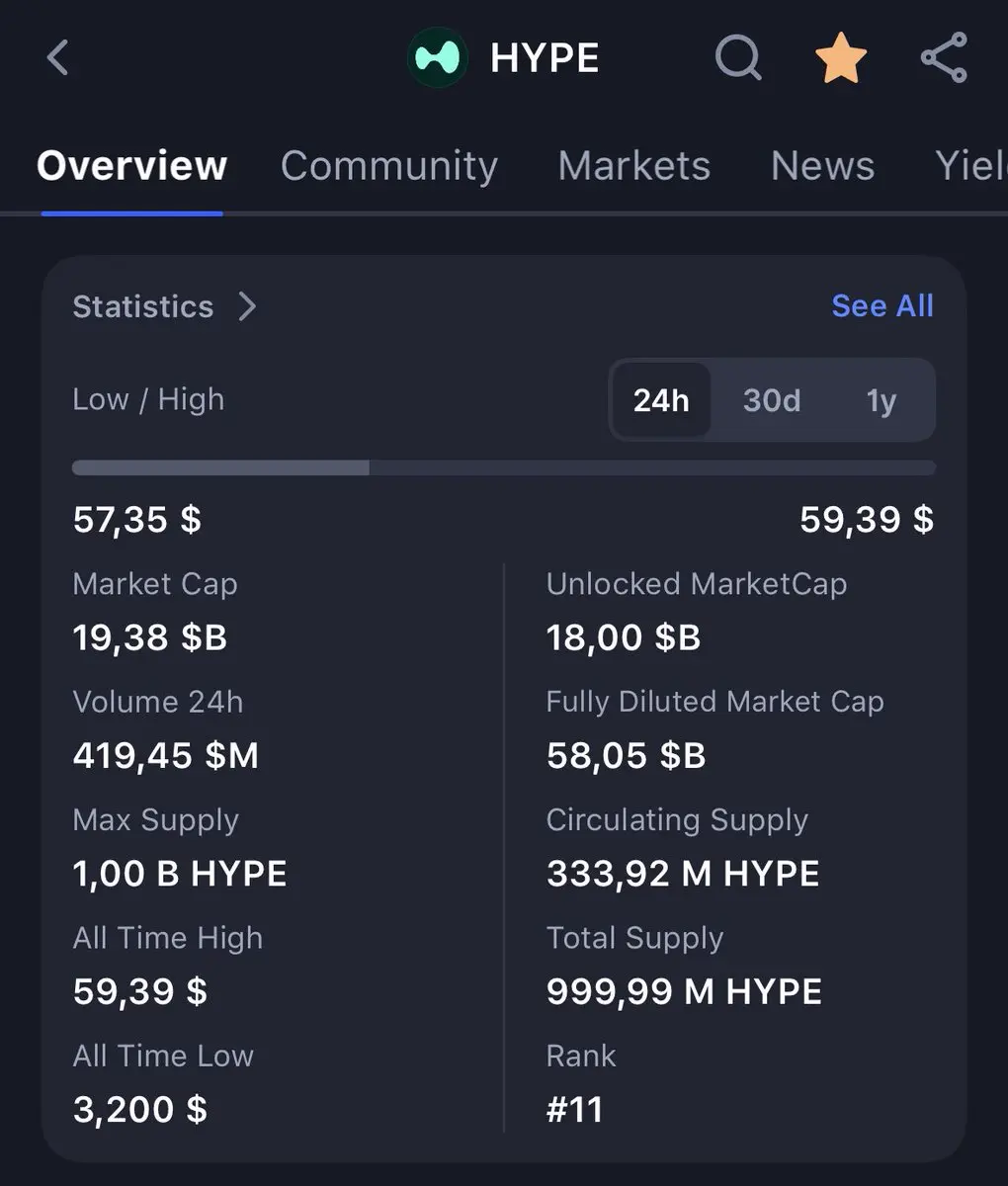Toggle the favorite star icon

tap(841, 57)
